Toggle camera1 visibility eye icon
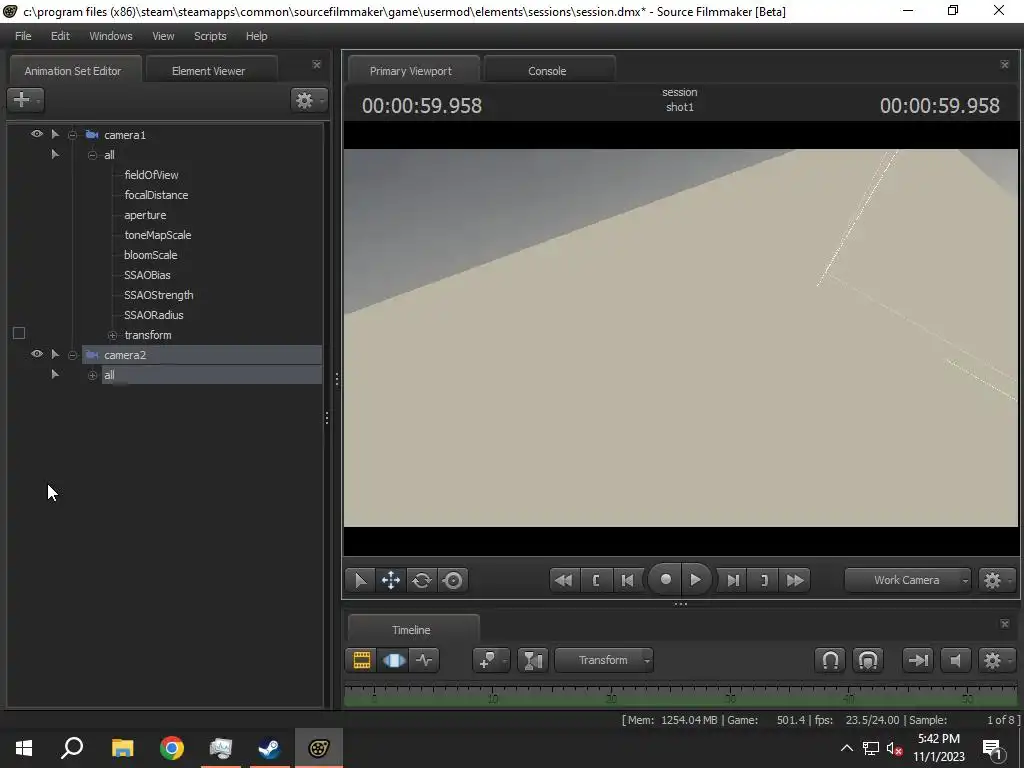Viewport: 1024px width, 768px height. pyautogui.click(x=37, y=134)
